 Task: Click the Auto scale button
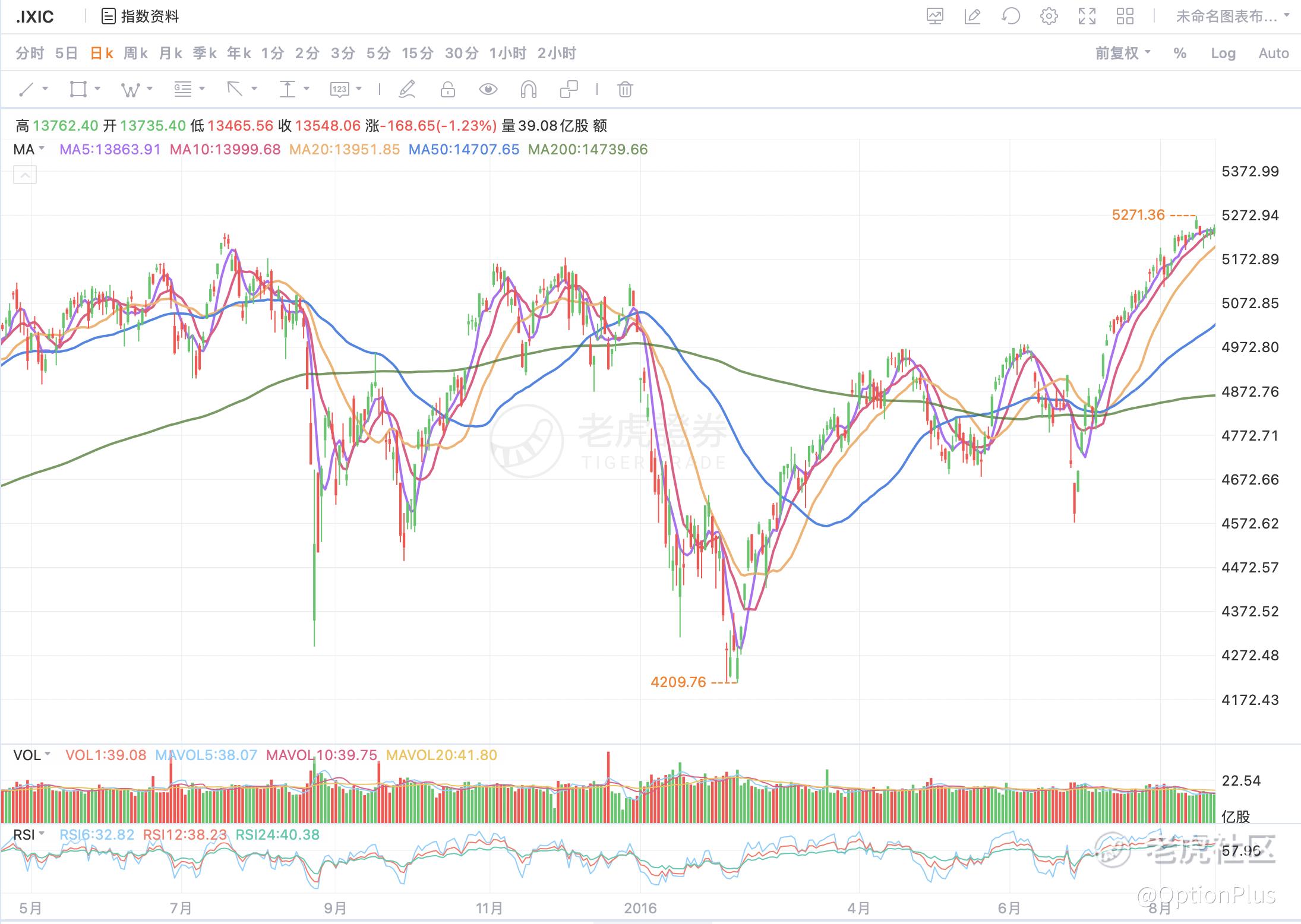(1273, 53)
